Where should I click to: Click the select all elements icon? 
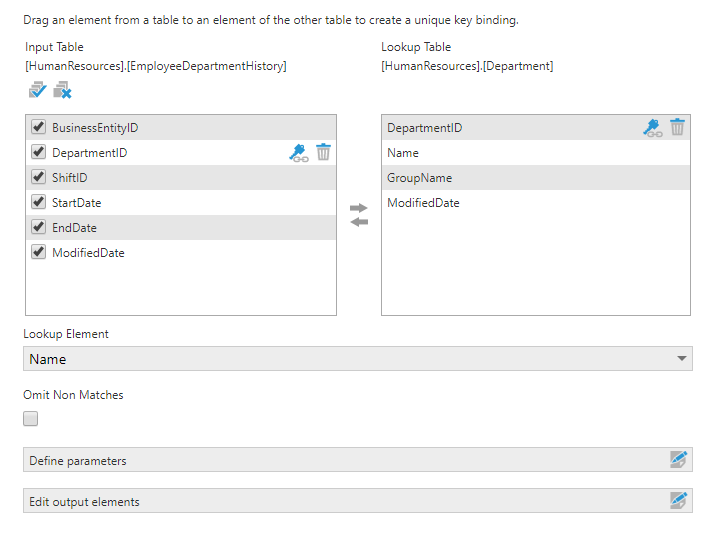37,91
